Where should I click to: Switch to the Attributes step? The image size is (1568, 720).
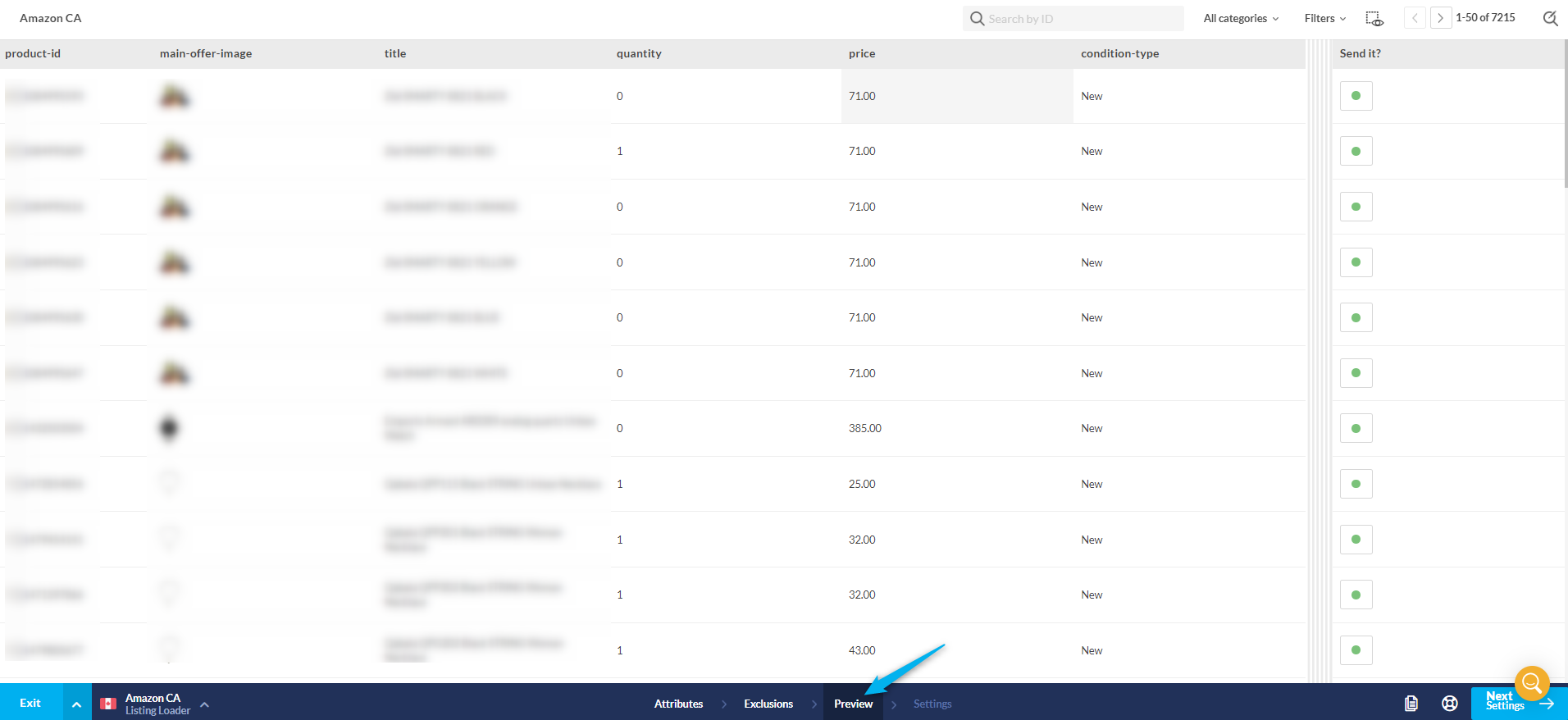678,704
